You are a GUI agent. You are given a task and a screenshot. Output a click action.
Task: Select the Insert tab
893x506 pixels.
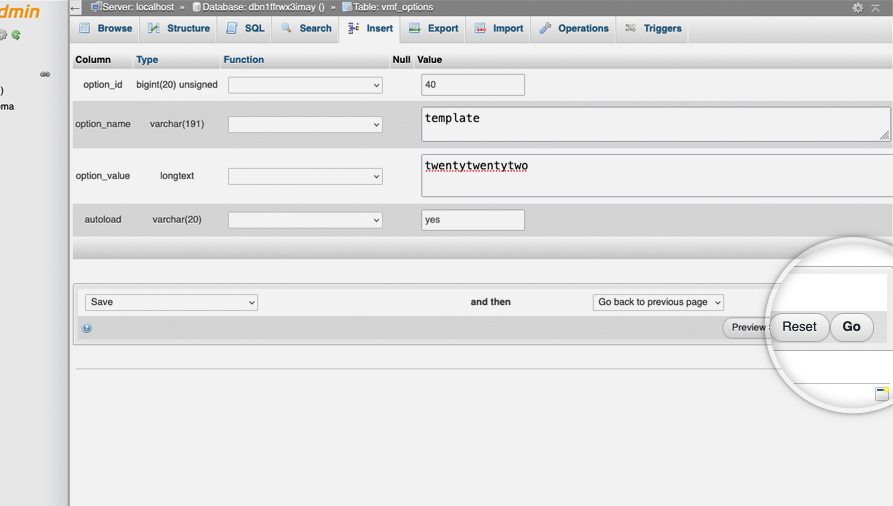(370, 28)
